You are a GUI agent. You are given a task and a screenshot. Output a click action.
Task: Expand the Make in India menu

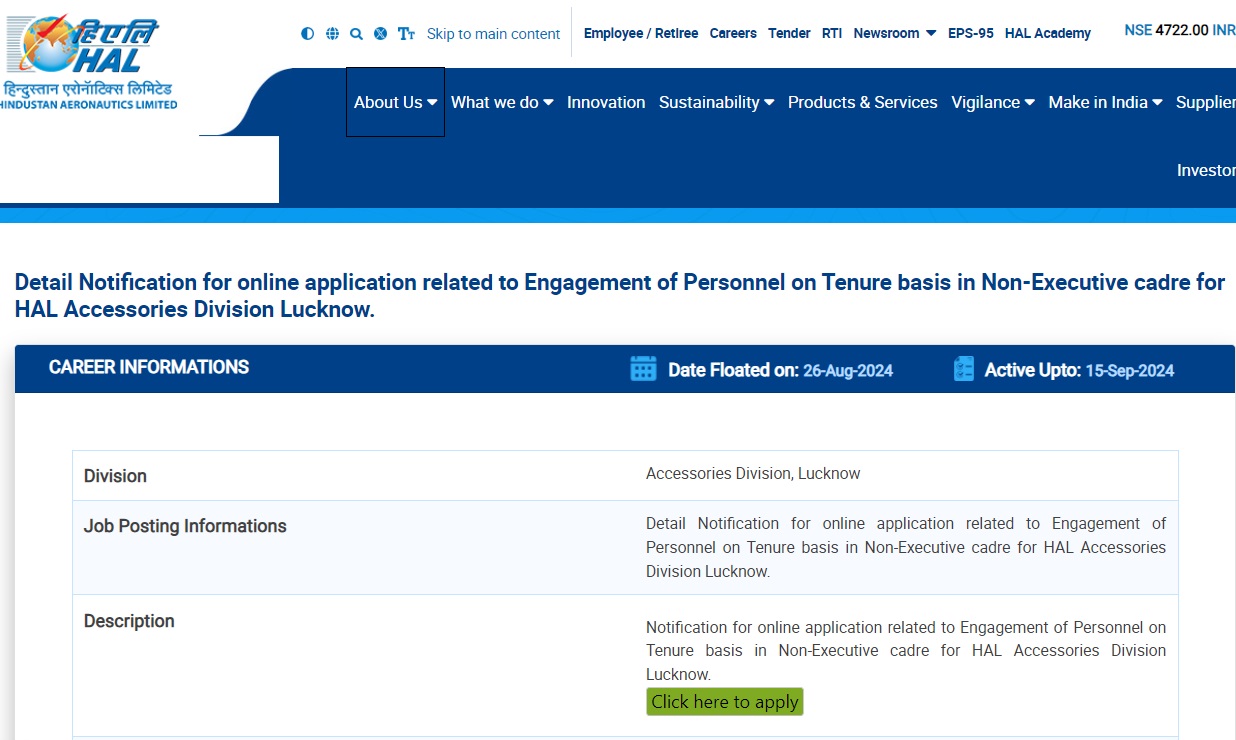1105,102
